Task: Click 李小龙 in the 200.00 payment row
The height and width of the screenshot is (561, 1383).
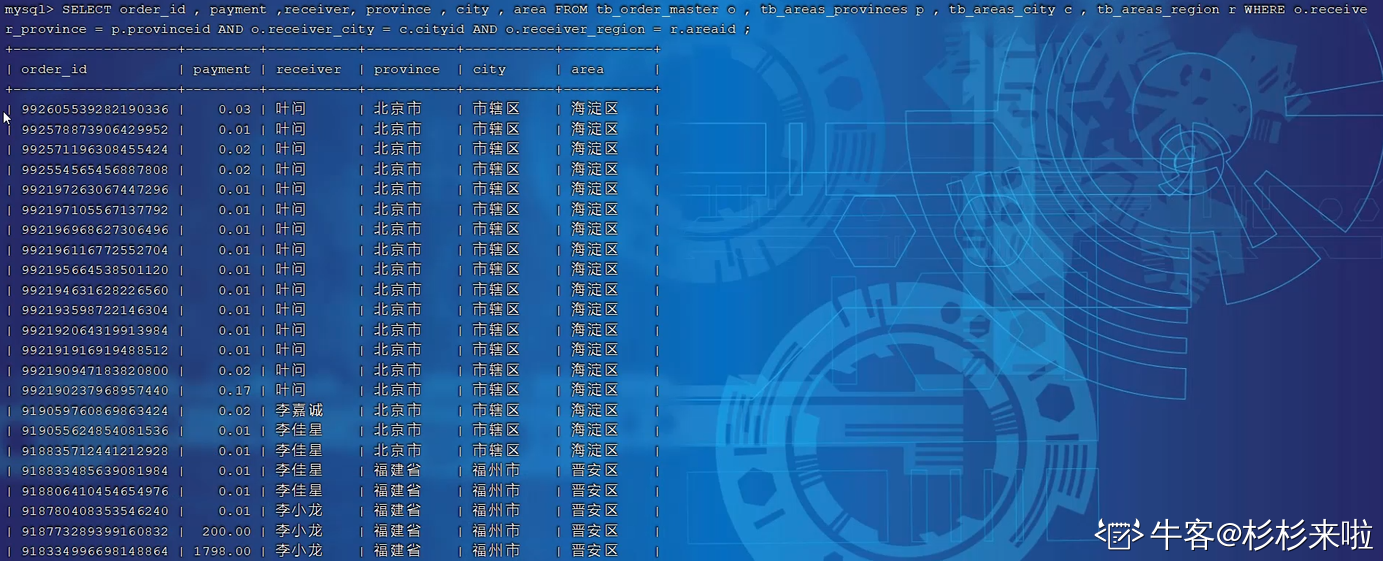Action: pos(300,531)
